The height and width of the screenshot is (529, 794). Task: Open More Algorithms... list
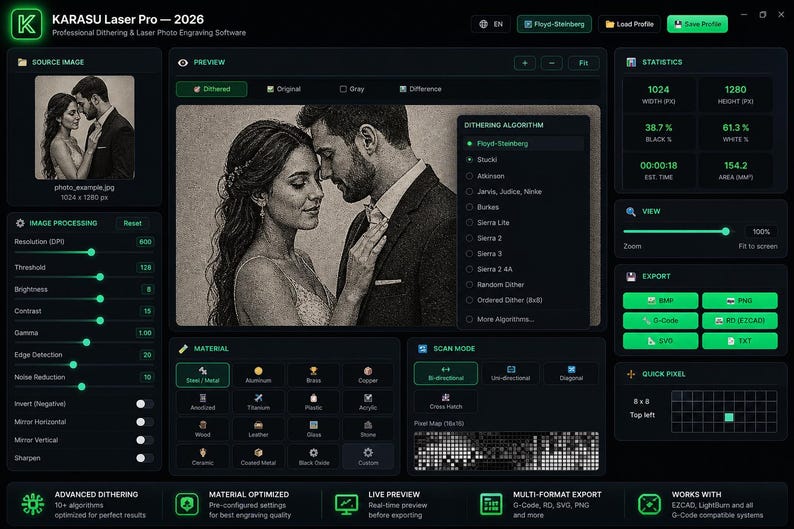pyautogui.click(x=524, y=319)
